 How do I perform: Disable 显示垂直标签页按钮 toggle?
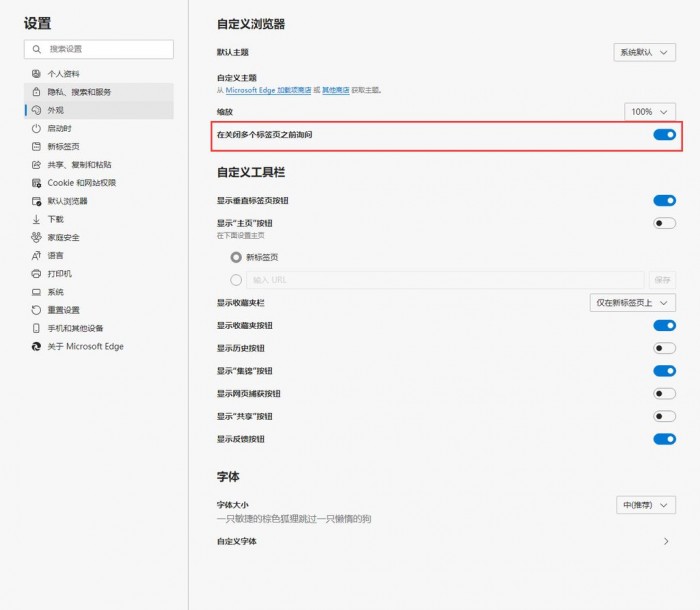pyautogui.click(x=664, y=201)
